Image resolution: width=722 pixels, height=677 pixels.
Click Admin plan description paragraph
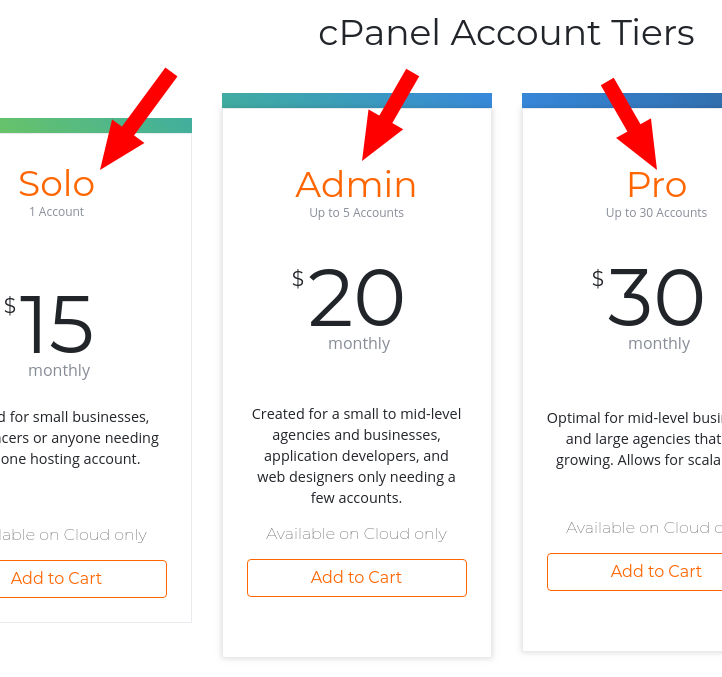[356, 456]
